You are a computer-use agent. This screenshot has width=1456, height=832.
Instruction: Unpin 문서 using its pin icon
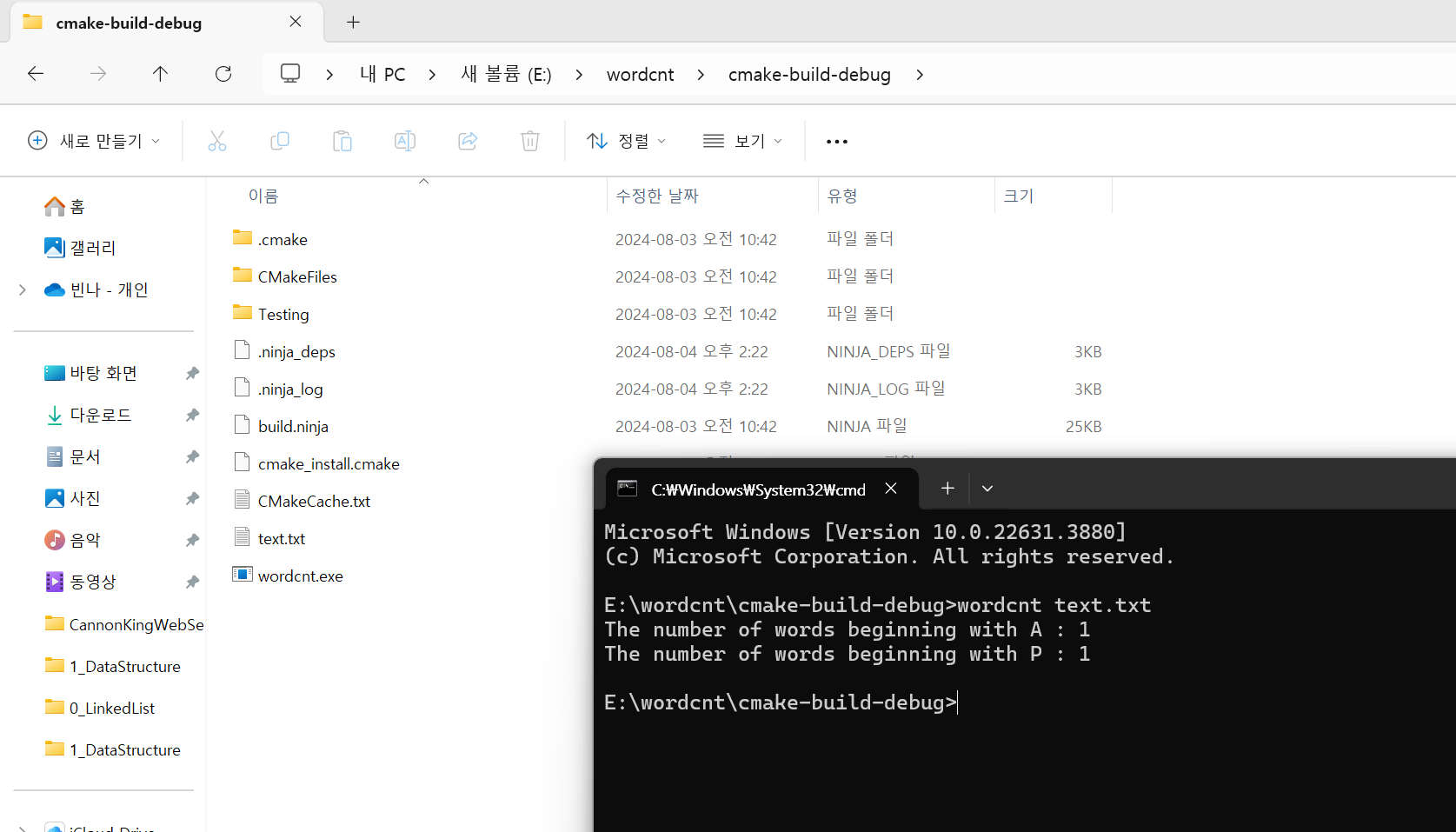pyautogui.click(x=192, y=456)
